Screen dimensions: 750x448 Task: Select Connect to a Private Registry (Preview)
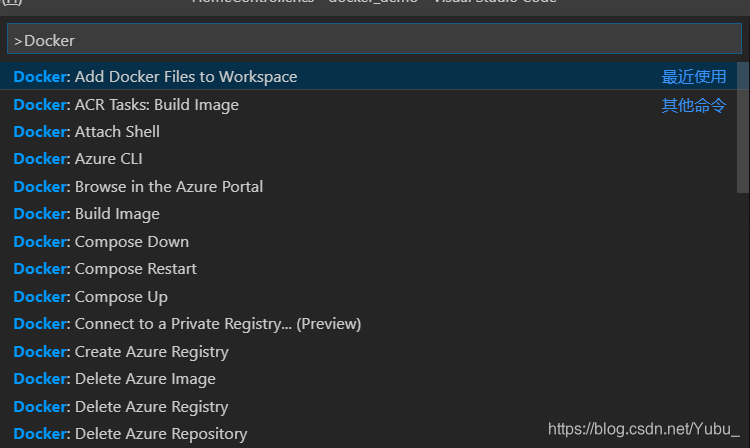[x=368, y=324]
